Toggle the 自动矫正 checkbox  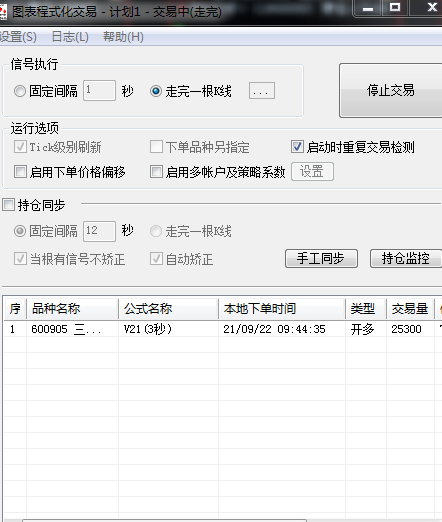(x=156, y=259)
